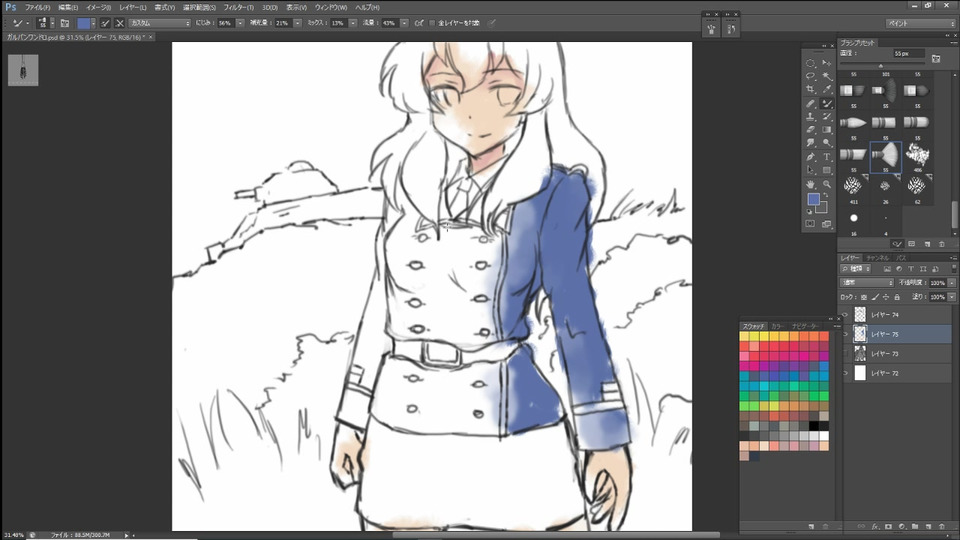Check the sample all layers checkbox
Viewport: 960px width, 540px height.
(432, 23)
